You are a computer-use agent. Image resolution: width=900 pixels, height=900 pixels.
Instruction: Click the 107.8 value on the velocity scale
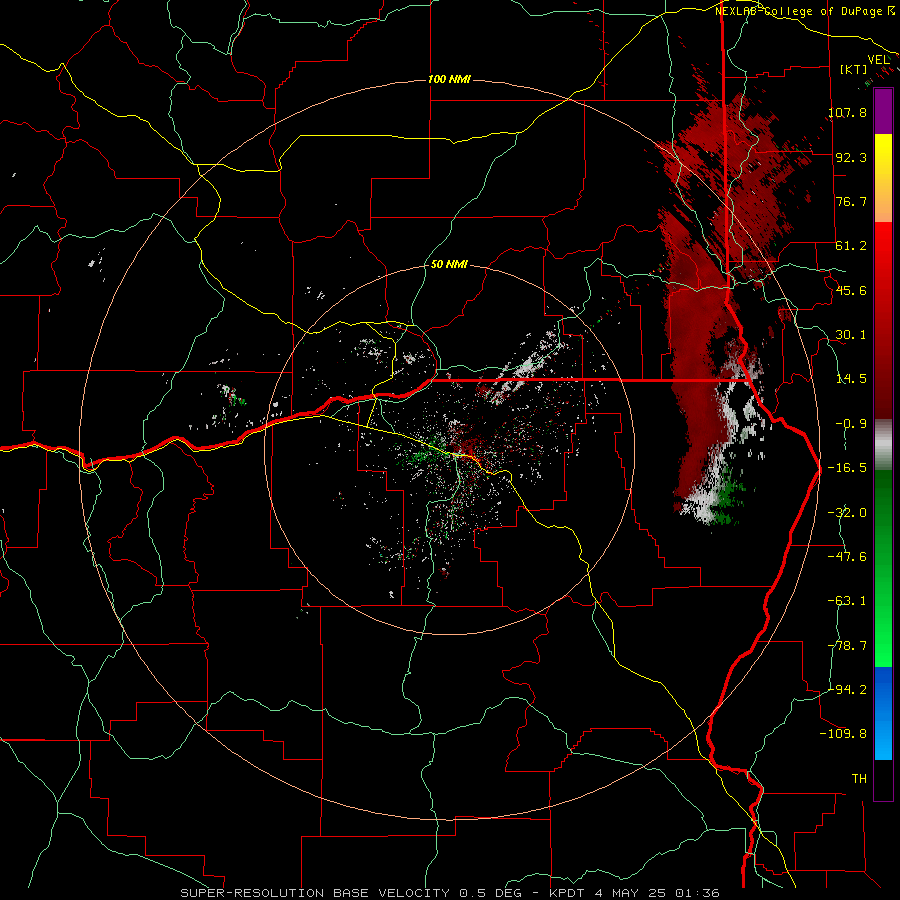point(848,112)
